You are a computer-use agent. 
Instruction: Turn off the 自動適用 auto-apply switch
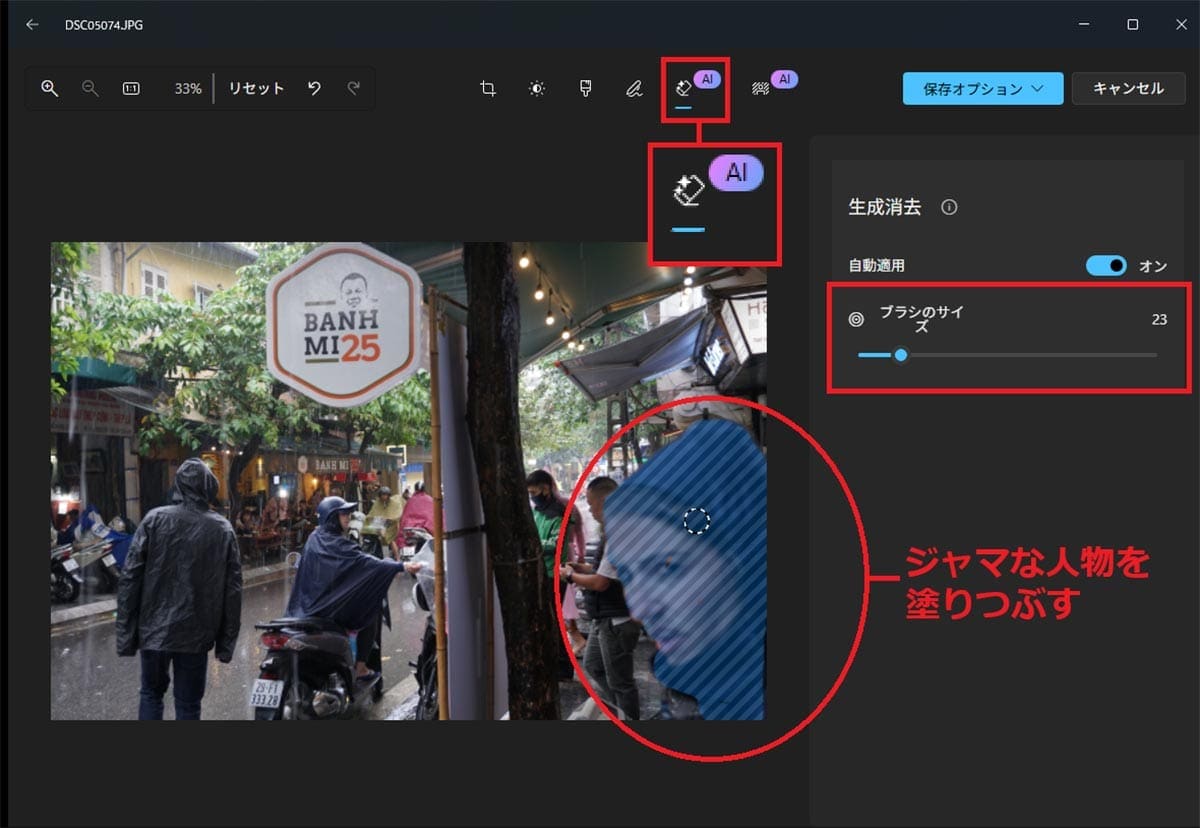coord(1106,265)
